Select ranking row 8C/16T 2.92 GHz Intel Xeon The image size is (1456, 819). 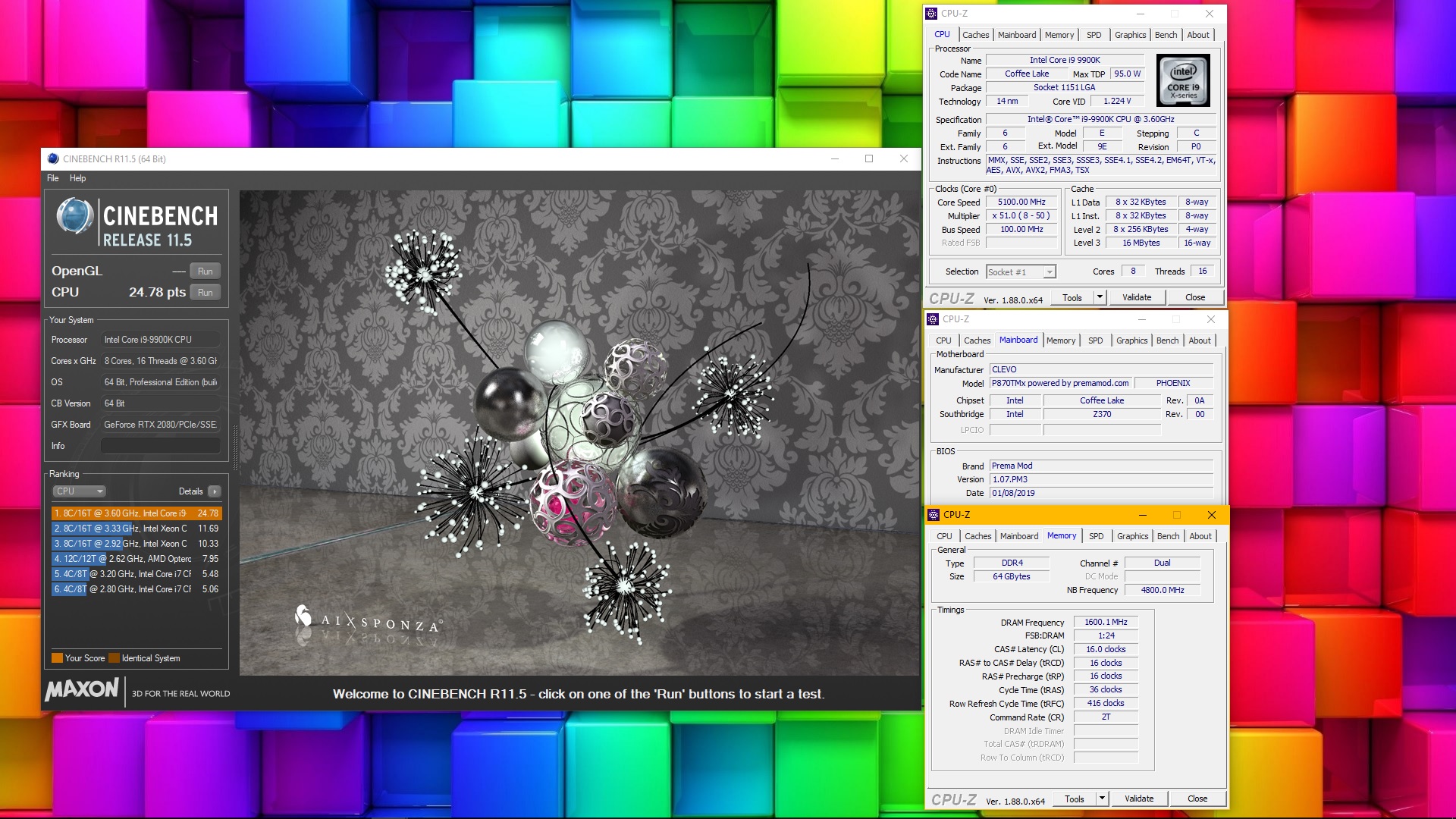[136, 544]
